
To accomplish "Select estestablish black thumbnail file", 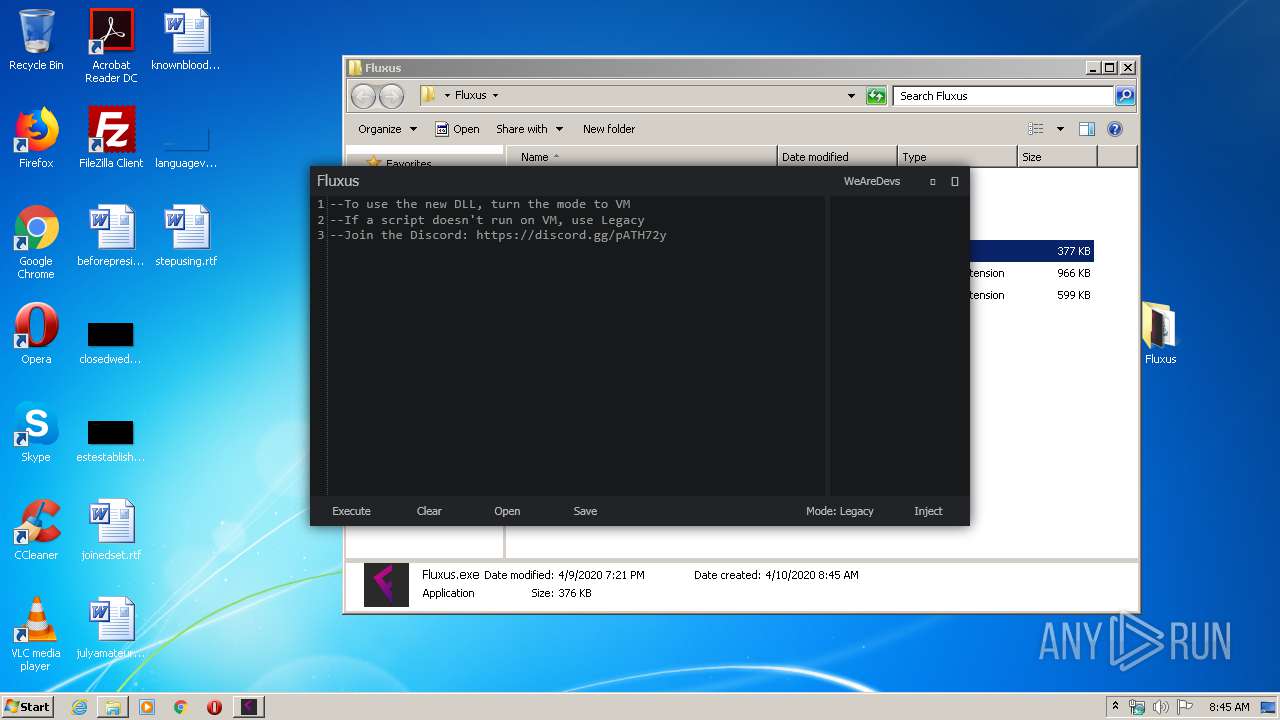I will click(x=111, y=441).
